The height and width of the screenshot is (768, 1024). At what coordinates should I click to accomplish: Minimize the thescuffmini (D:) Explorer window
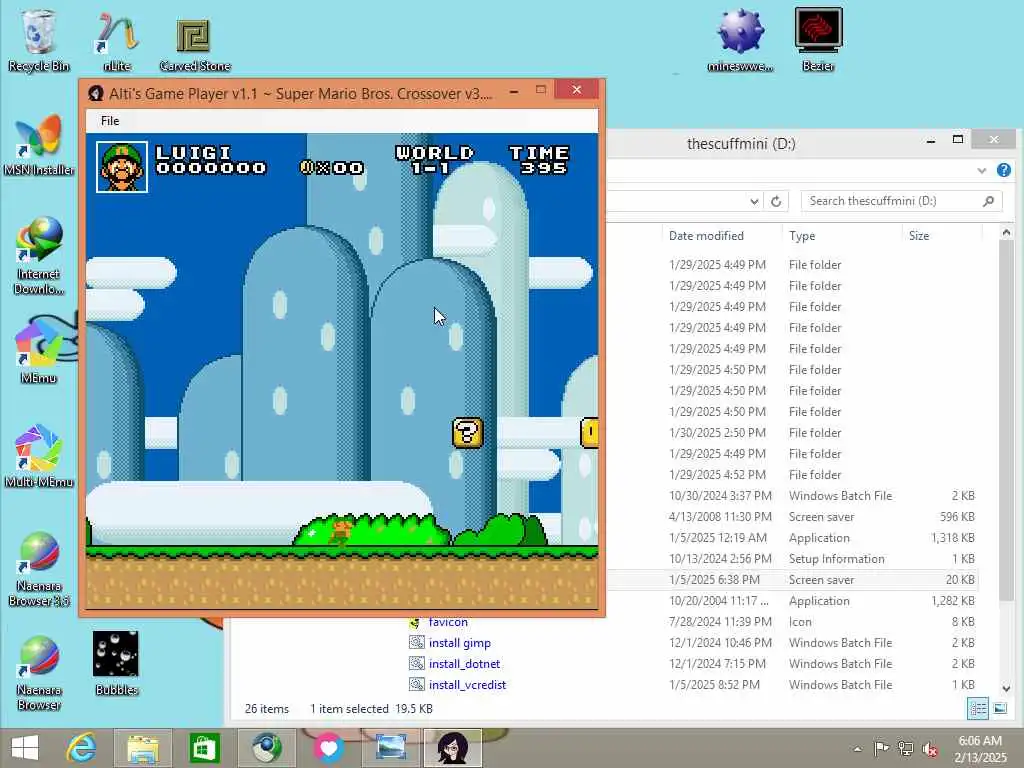[x=931, y=140]
